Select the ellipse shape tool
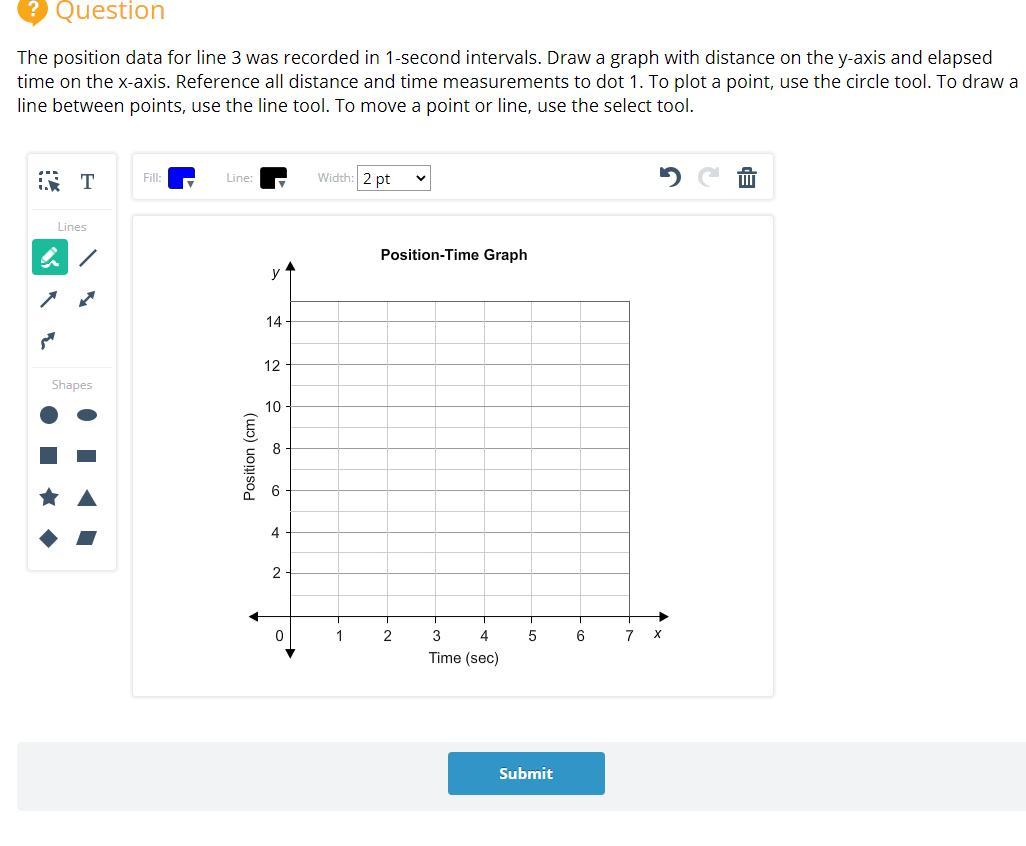Image resolution: width=1026 pixels, height=846 pixels. point(88,414)
